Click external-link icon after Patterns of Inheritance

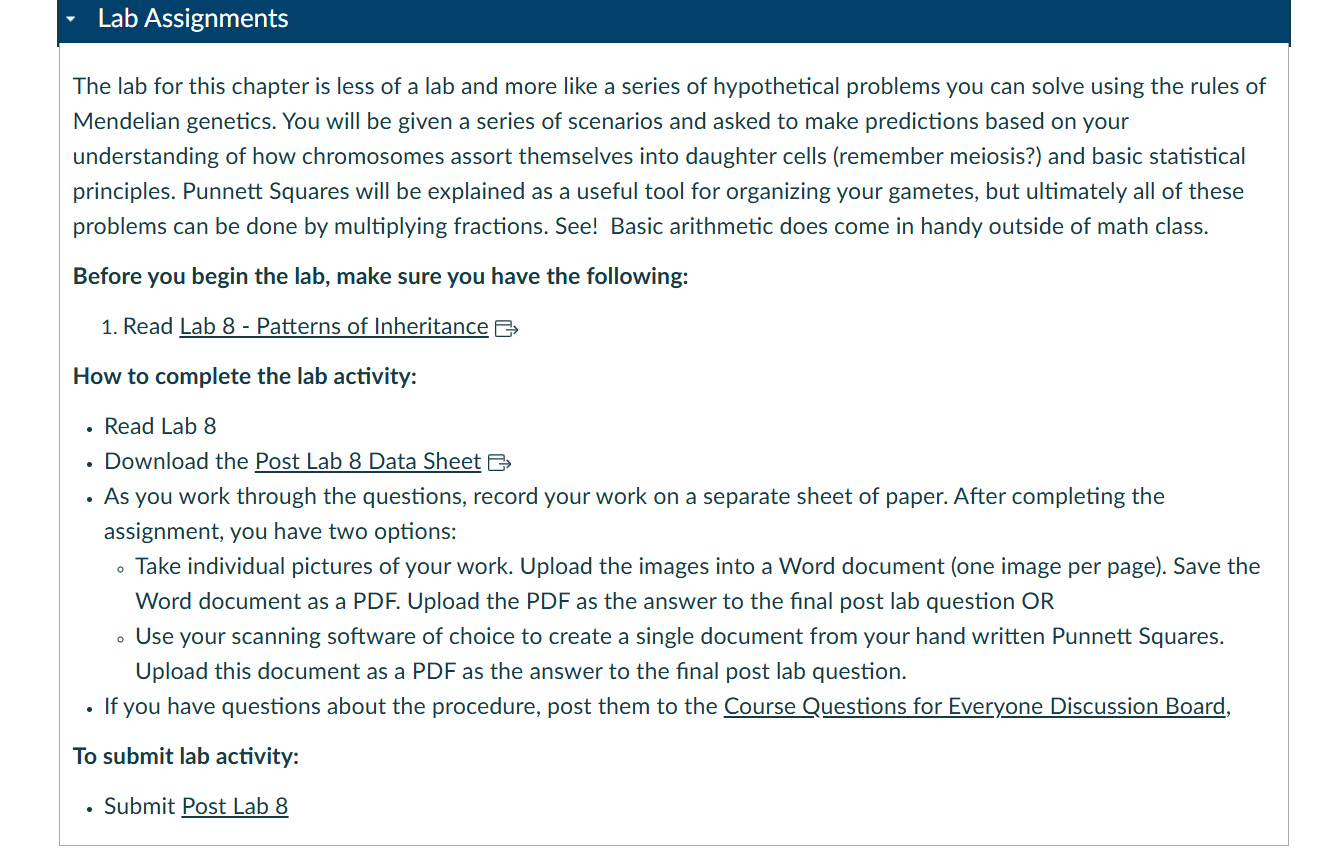(506, 328)
